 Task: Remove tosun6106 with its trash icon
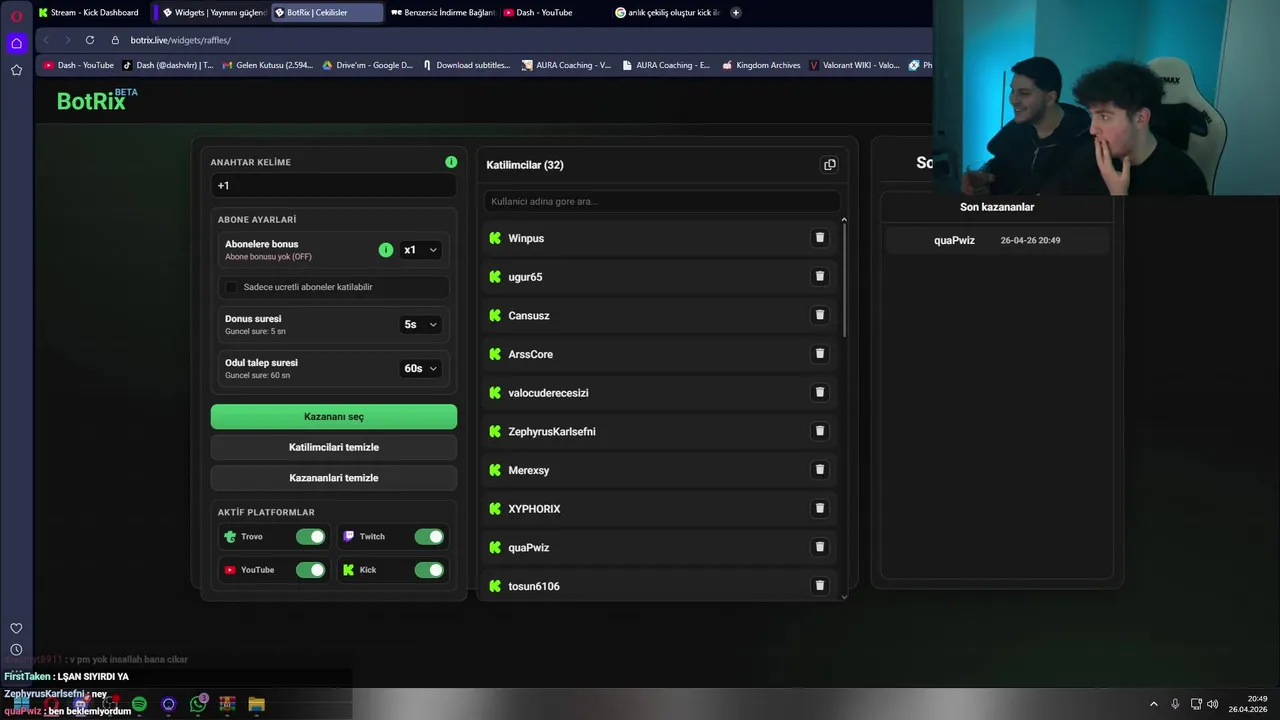pos(820,586)
